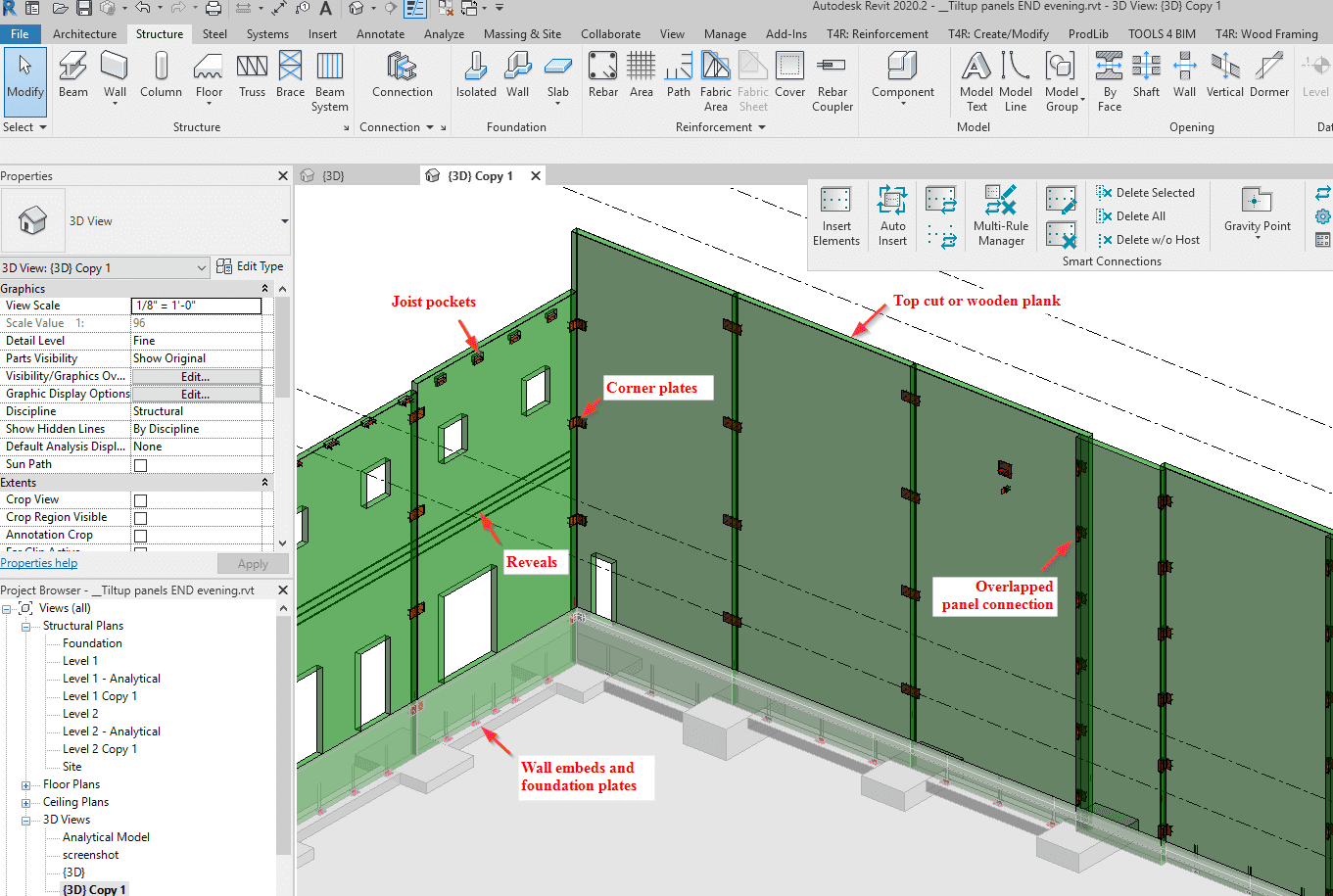Click the View Scale input field
Screen dimensions: 1333x896
196,306
